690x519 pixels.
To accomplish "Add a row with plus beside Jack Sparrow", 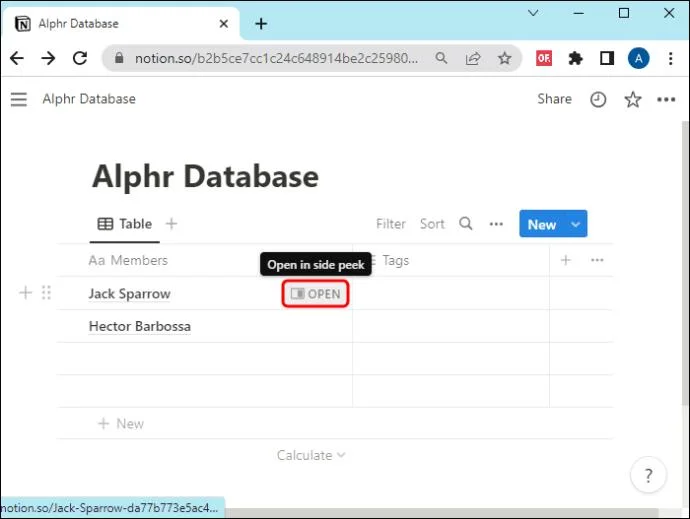I will pos(26,293).
